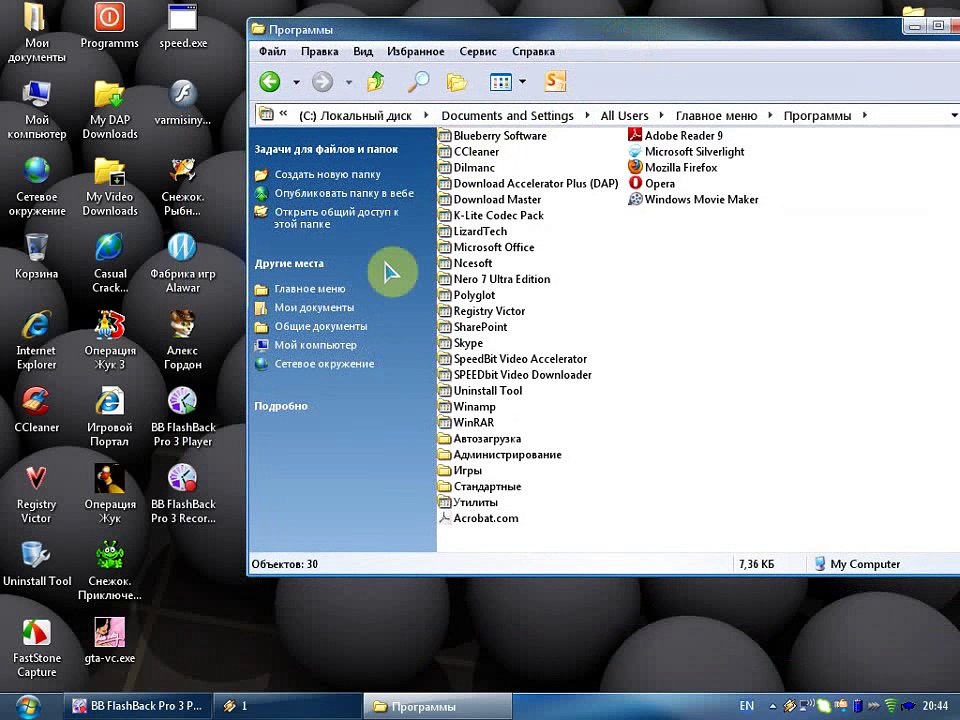Select the Mozilla Firefox shortcut
Viewport: 960px width, 720px height.
pyautogui.click(x=673, y=167)
